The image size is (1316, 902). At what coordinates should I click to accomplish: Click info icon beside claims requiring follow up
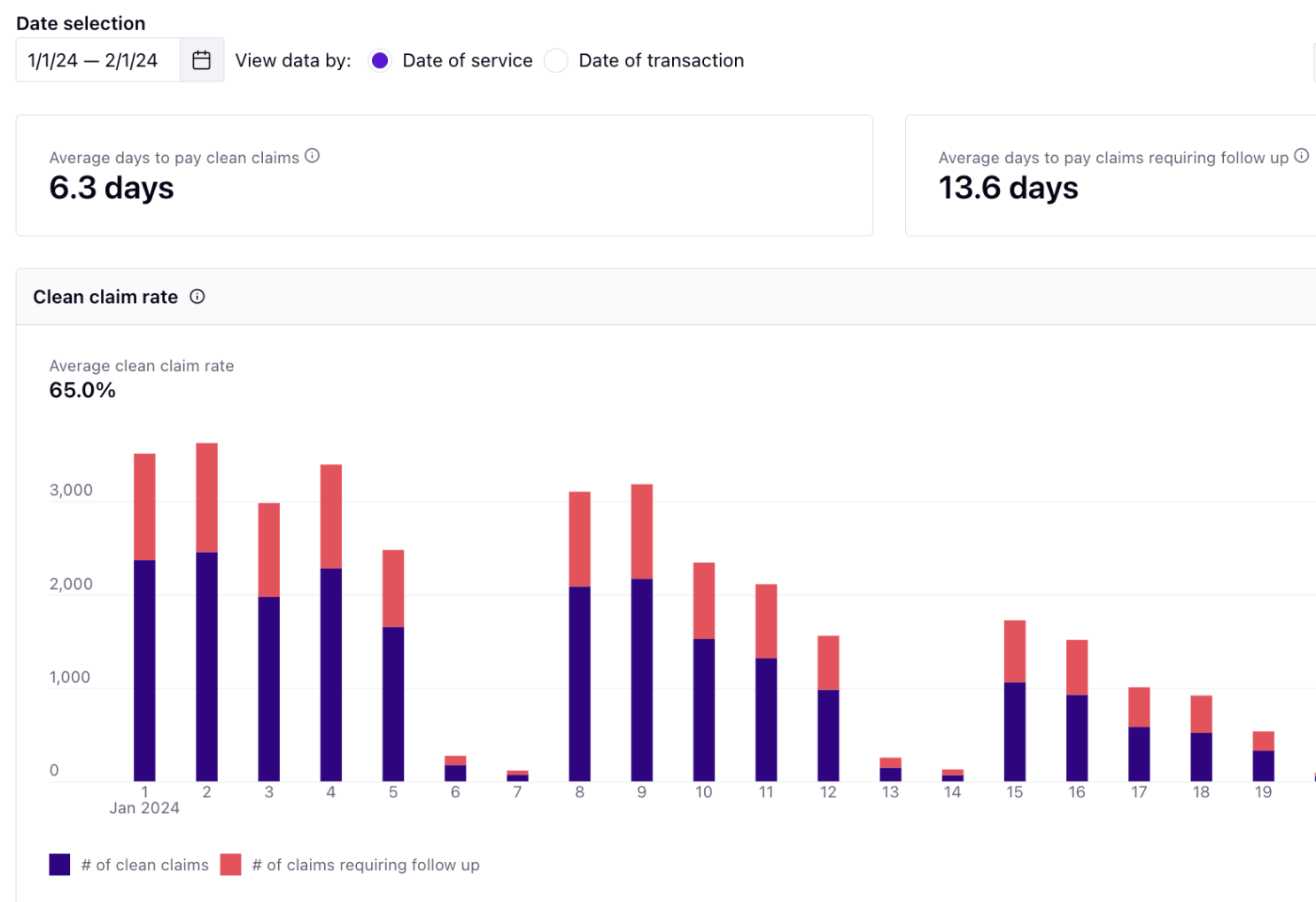pos(1301,156)
